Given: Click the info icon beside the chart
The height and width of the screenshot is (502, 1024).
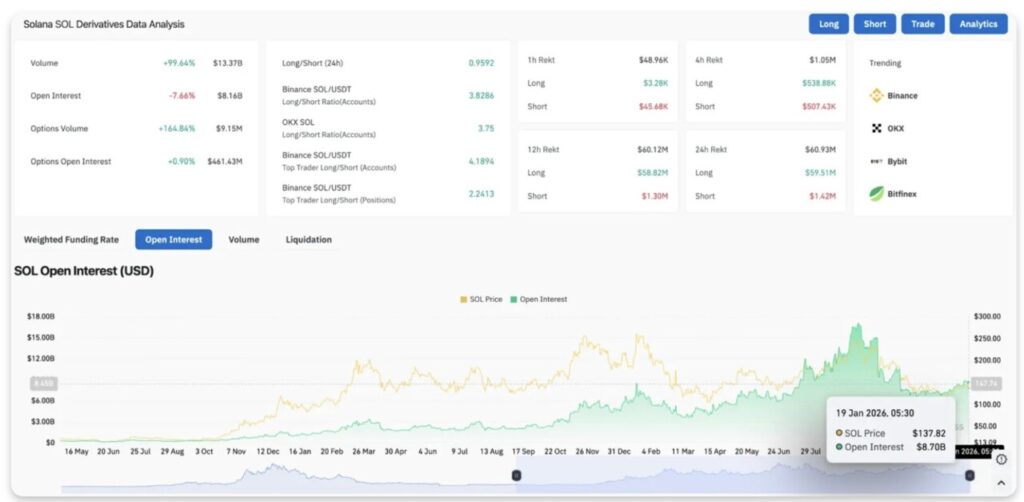Looking at the screenshot, I should pos(1001,460).
